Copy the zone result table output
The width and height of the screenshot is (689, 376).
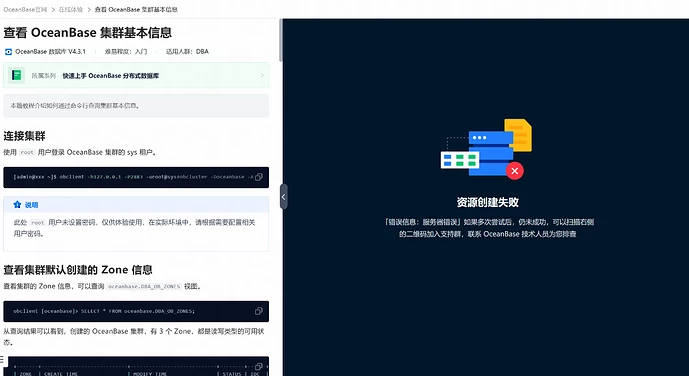[259, 366]
